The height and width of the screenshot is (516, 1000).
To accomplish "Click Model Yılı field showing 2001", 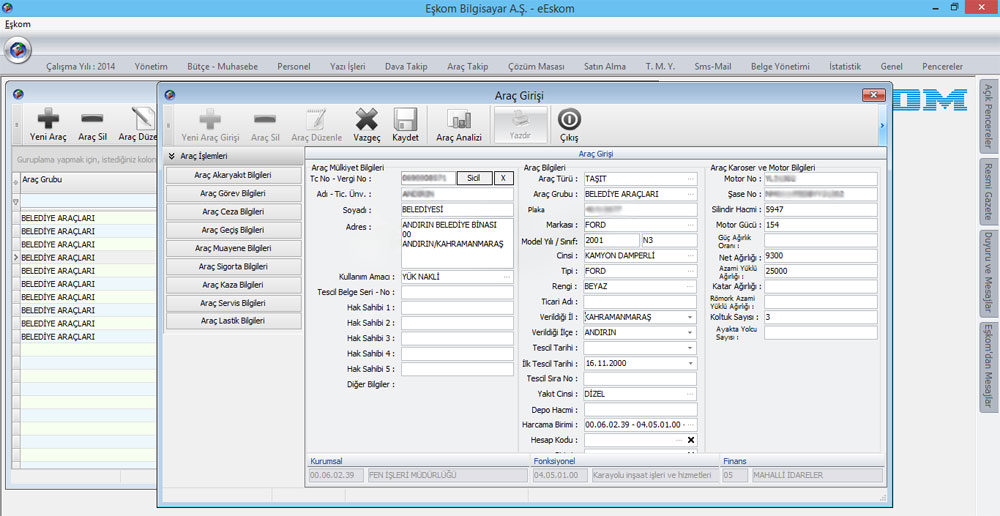I will [611, 240].
